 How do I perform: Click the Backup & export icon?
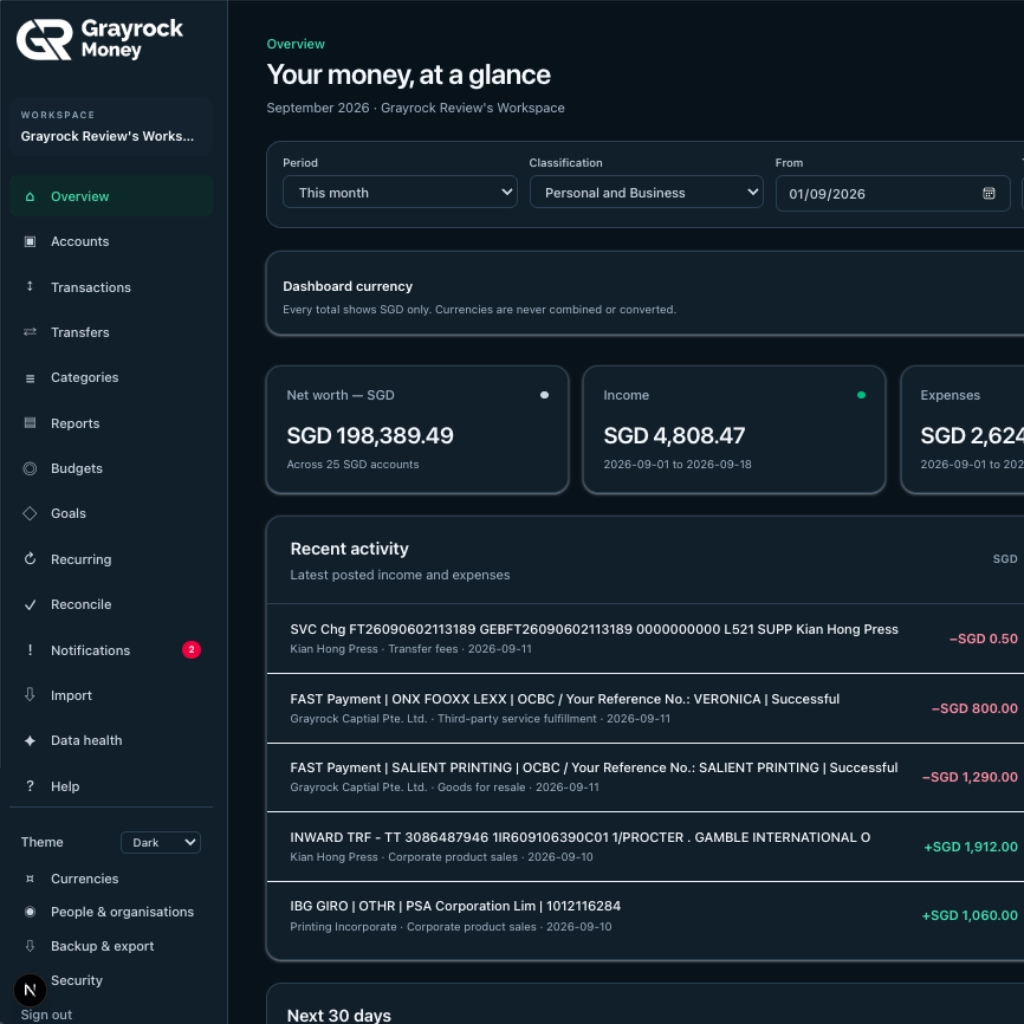pos(29,946)
